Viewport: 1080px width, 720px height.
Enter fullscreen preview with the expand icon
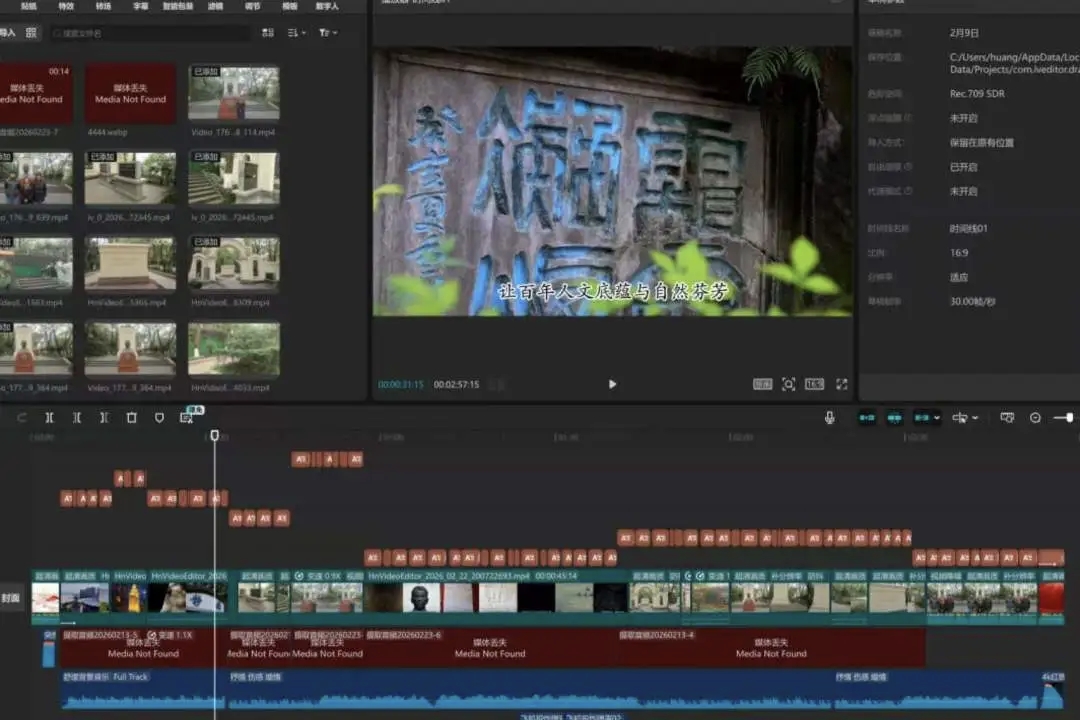tap(841, 384)
